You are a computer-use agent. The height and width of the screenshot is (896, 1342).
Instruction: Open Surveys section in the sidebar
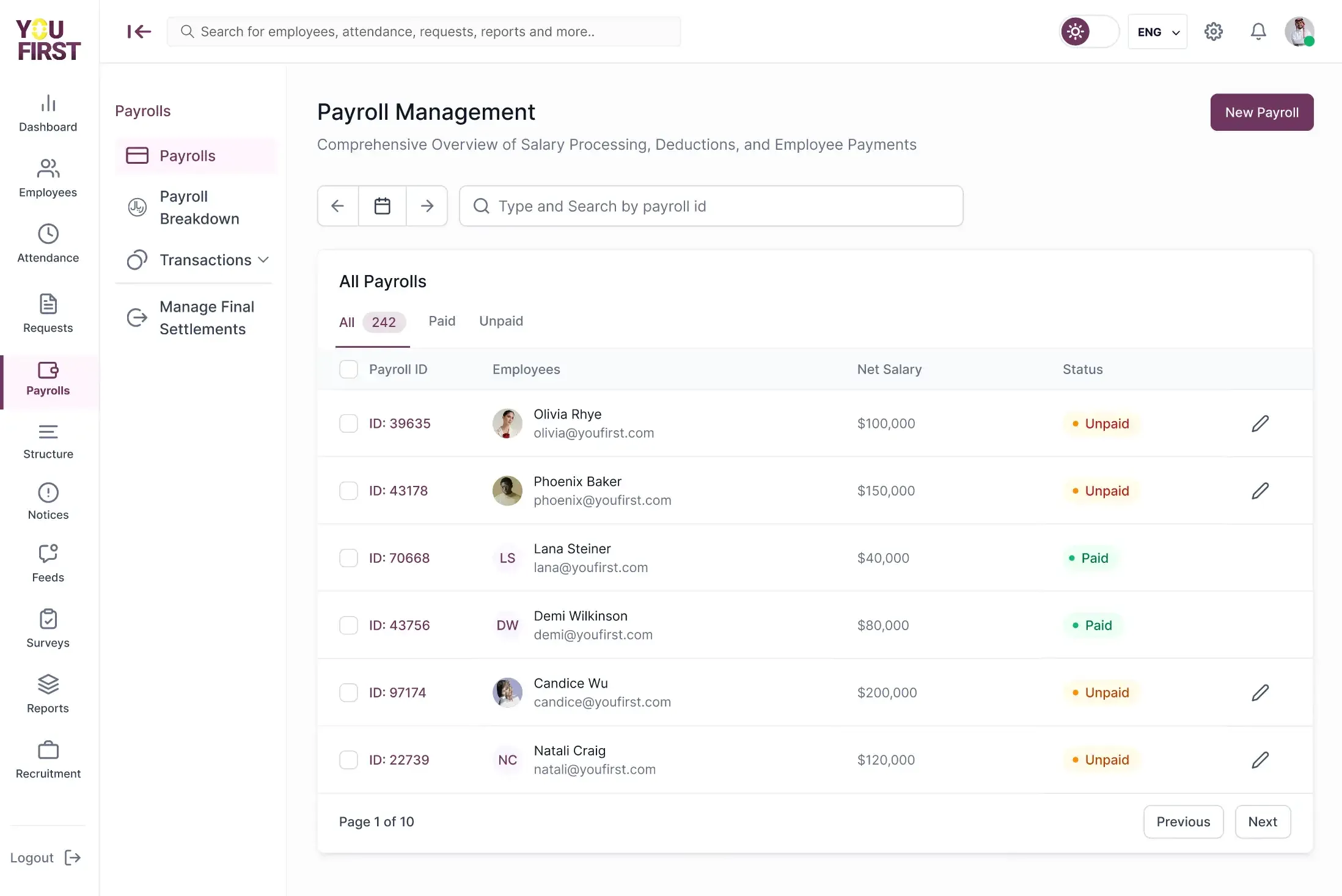[48, 629]
